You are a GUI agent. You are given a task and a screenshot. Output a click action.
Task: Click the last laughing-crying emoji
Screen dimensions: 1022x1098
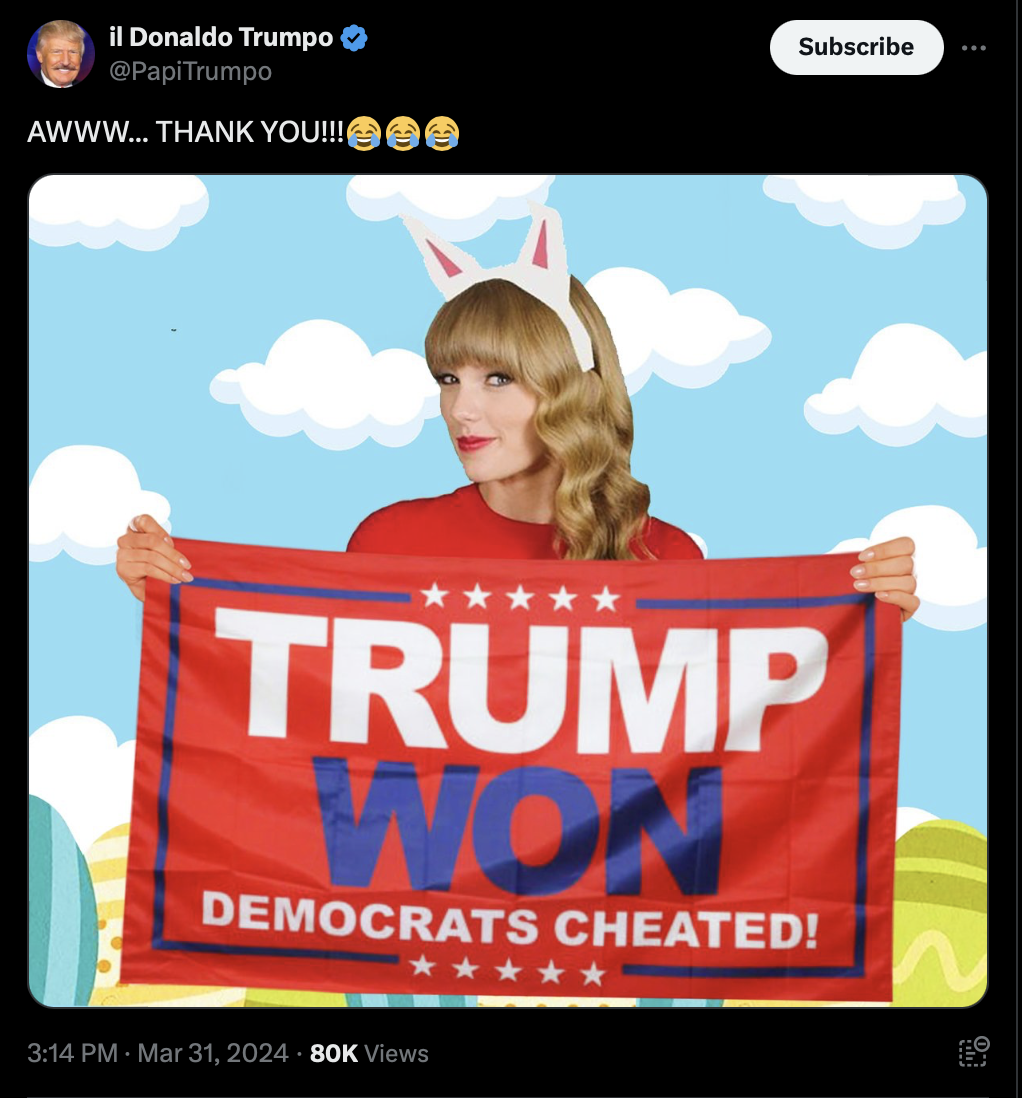tap(442, 133)
